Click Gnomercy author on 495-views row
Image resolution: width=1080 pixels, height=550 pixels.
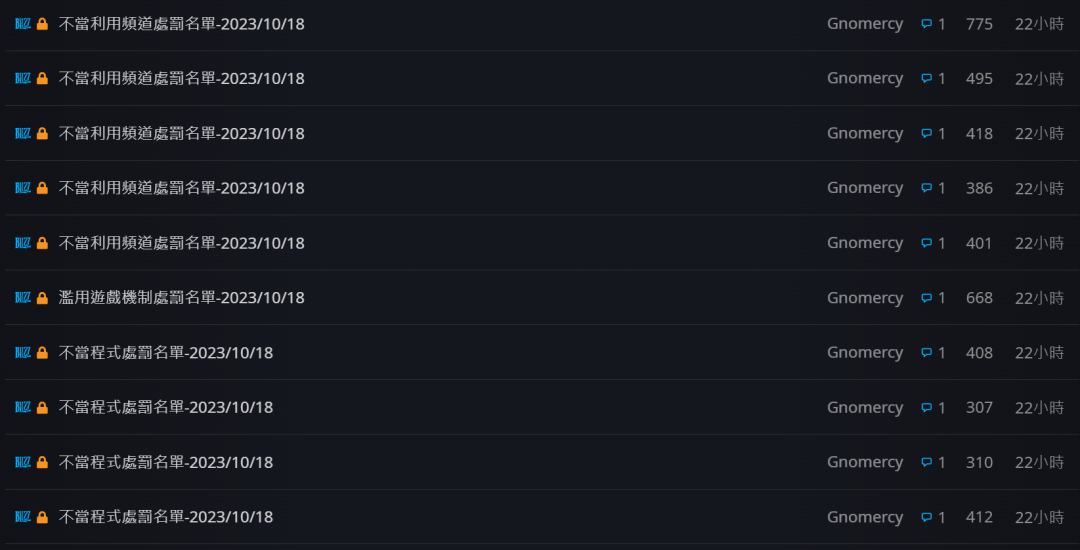(865, 78)
